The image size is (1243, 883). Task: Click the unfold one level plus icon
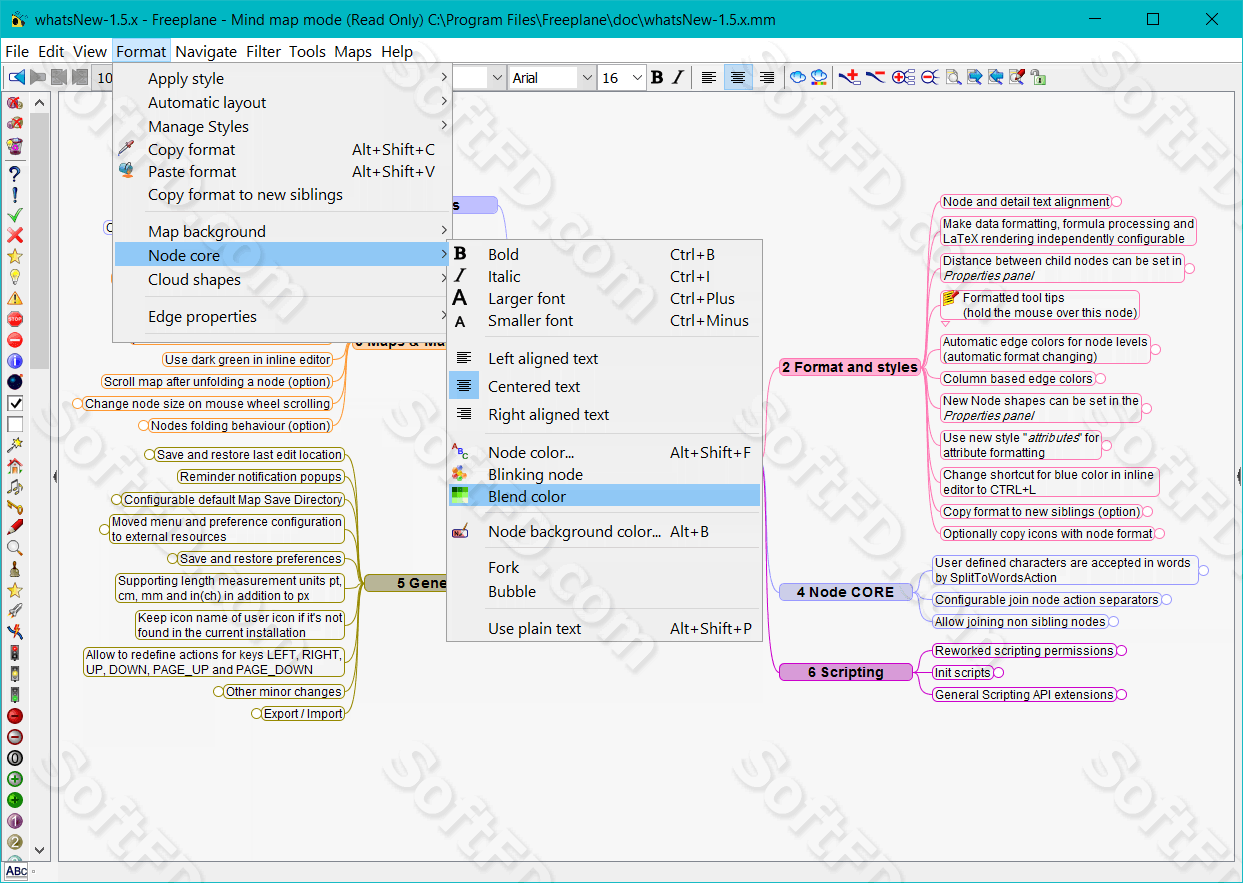point(904,78)
